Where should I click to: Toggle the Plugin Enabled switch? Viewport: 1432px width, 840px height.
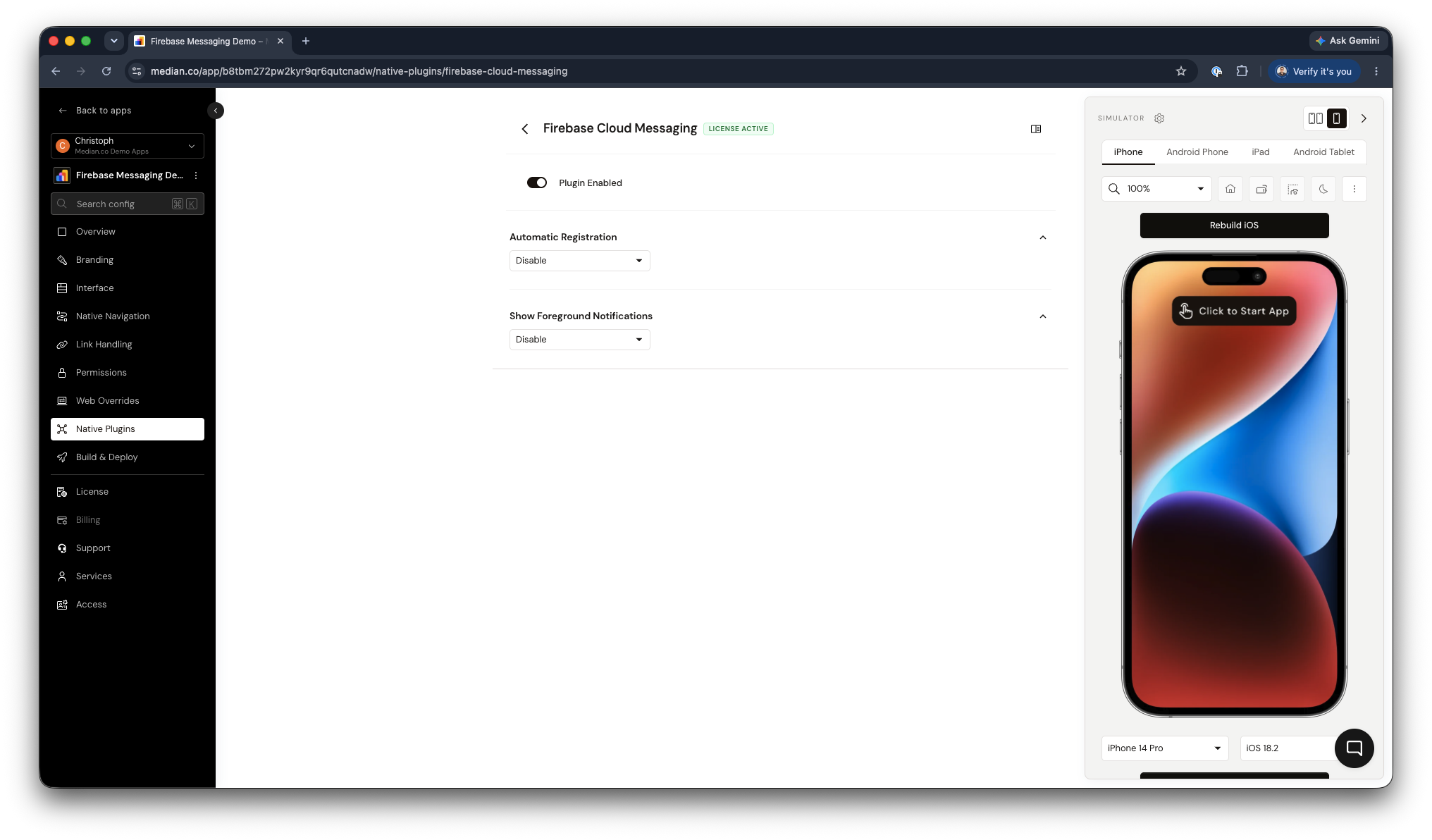pyautogui.click(x=537, y=183)
